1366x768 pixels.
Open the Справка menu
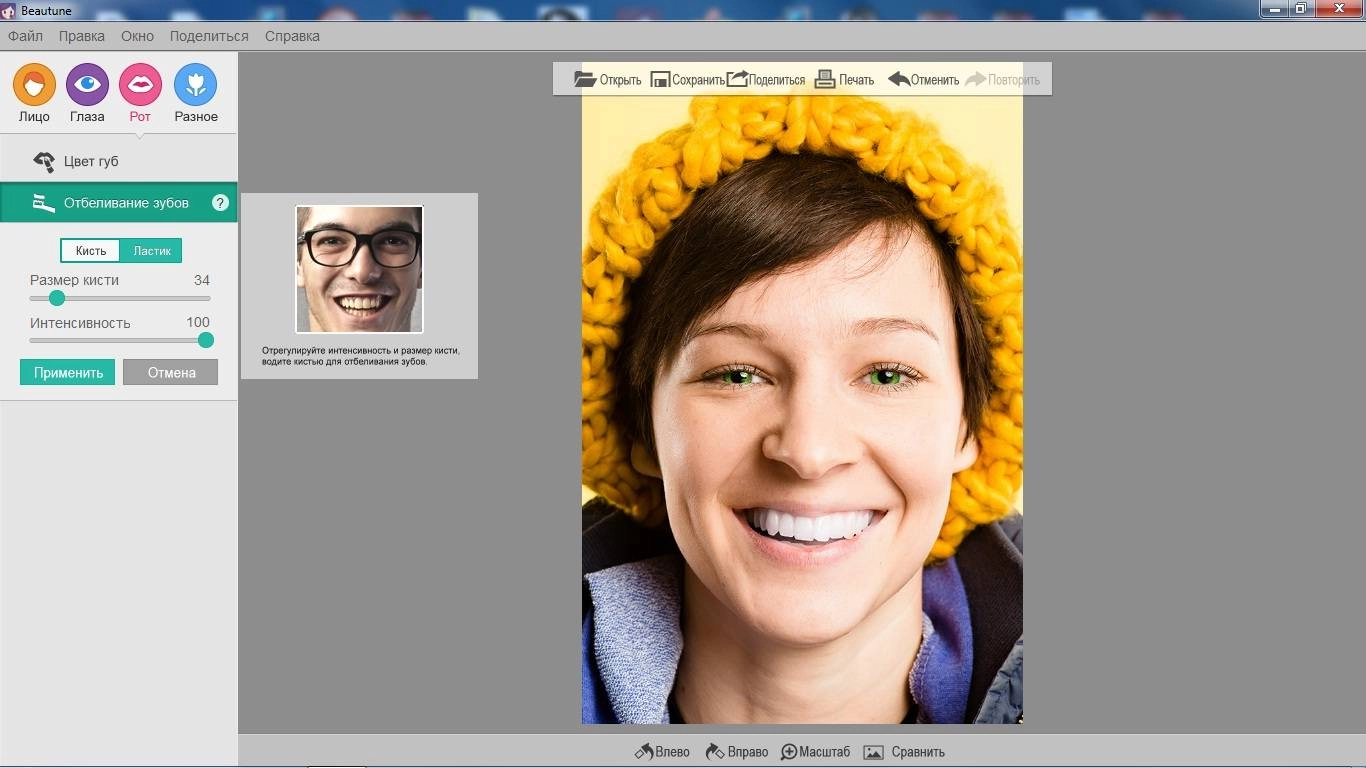(x=292, y=36)
